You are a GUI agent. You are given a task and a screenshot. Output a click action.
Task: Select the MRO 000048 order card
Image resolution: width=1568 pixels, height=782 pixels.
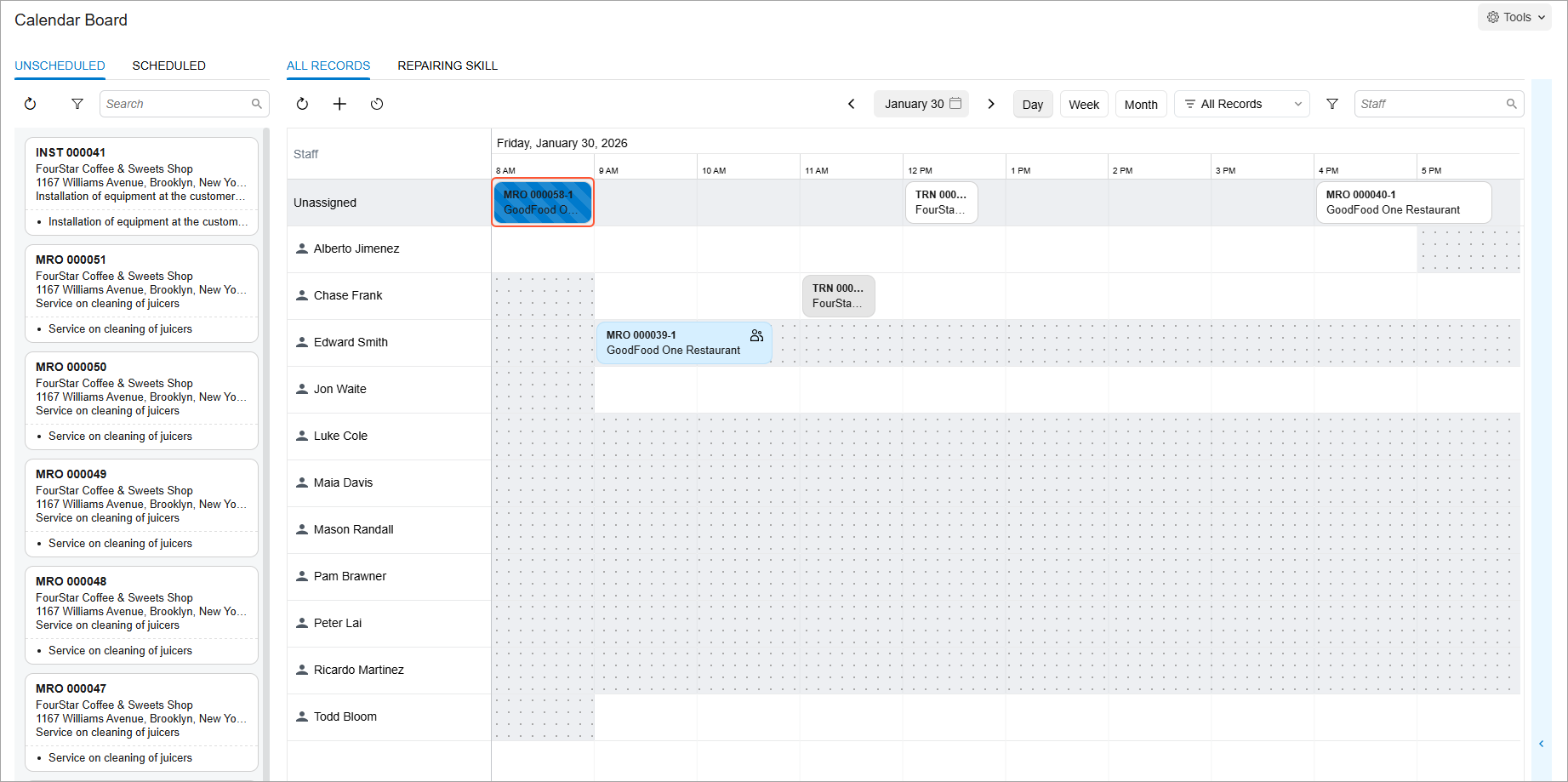pyautogui.click(x=142, y=615)
